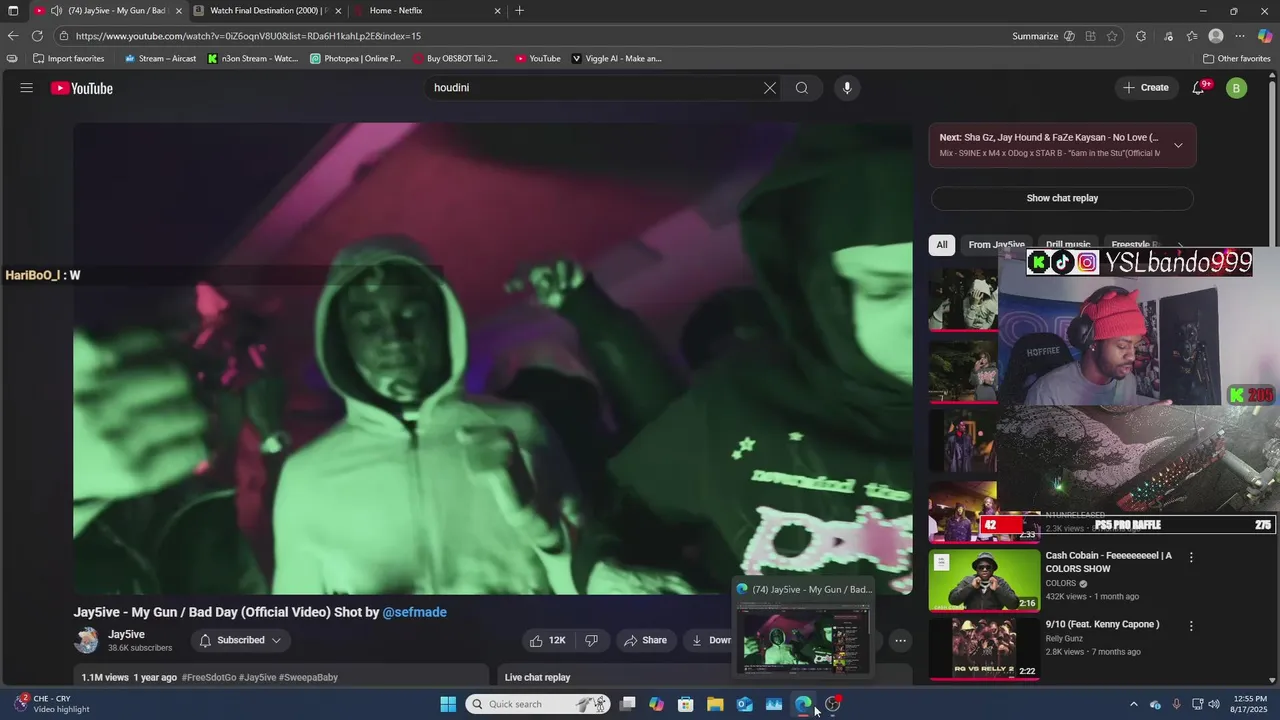Click the Summarize button in address bar
1280x720 pixels.
pyautogui.click(x=1043, y=36)
